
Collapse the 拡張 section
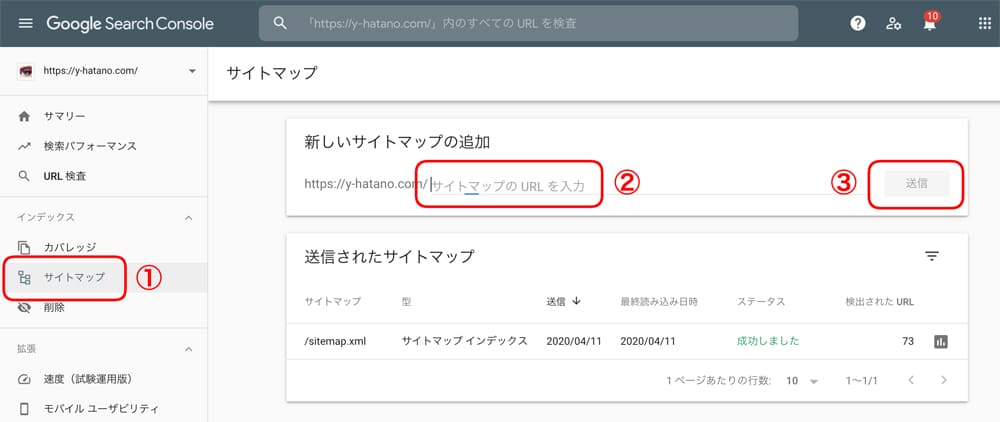188,349
